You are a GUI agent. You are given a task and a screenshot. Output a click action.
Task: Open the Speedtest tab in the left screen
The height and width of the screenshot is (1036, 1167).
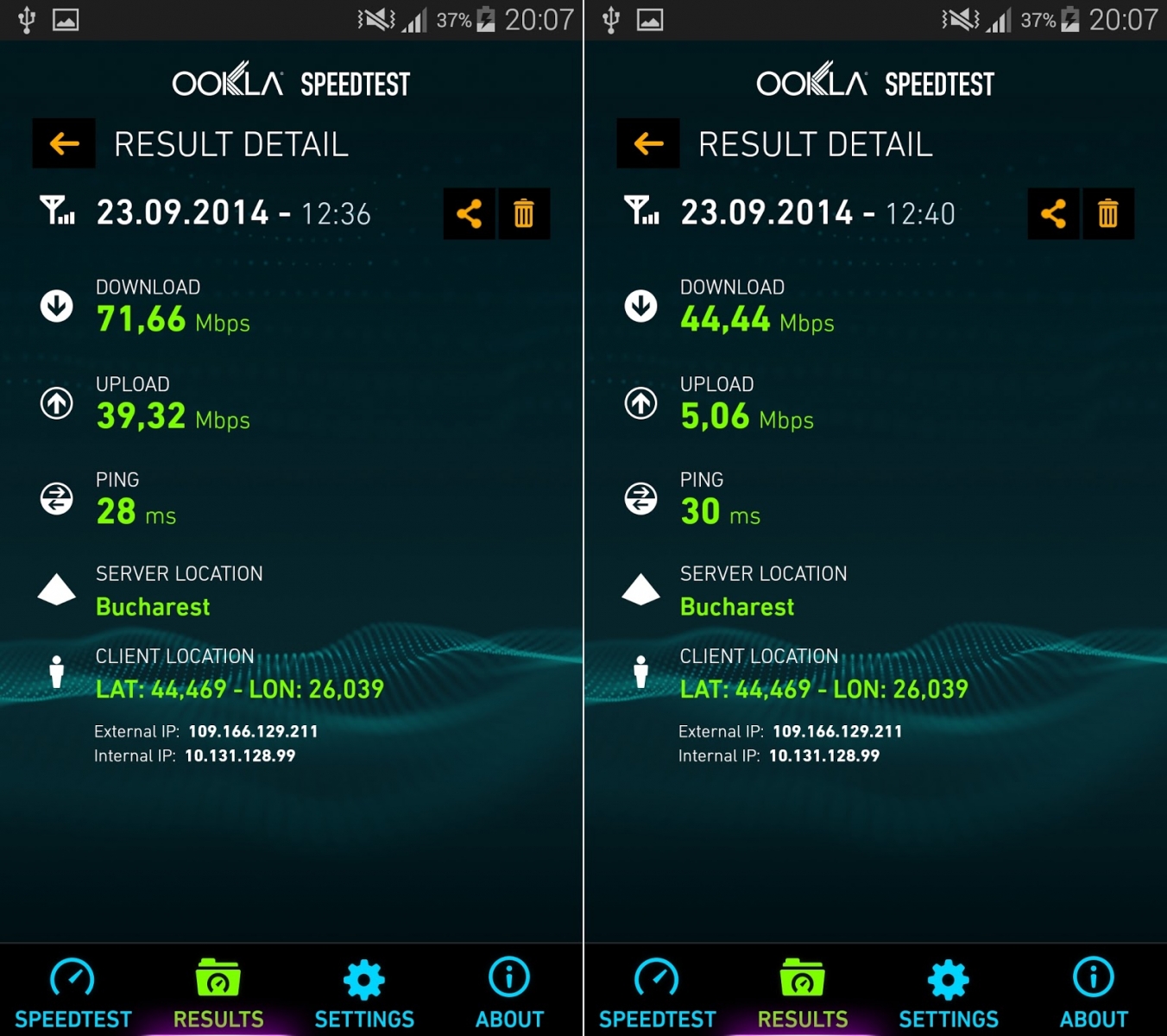tap(73, 993)
